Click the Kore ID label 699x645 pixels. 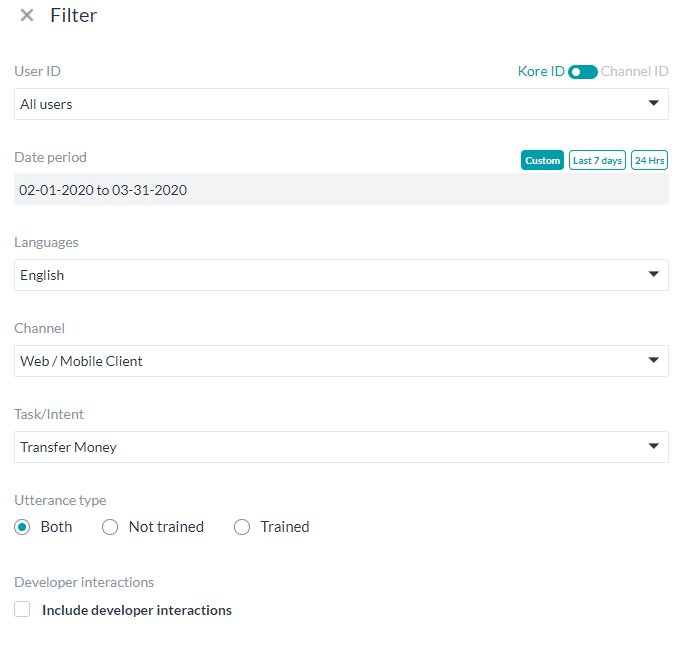point(540,72)
